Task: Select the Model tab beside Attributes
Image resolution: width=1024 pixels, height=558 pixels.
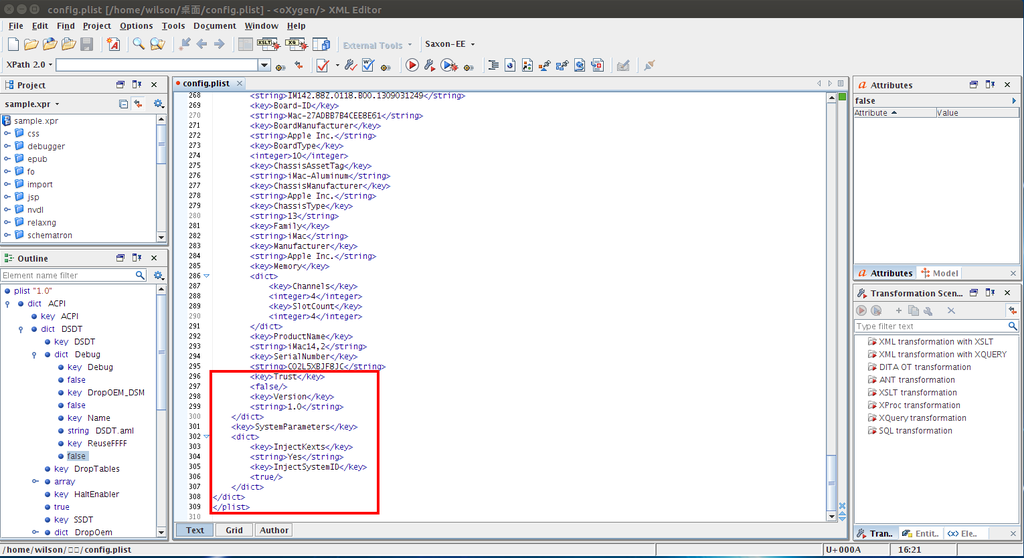Action: tap(939, 273)
